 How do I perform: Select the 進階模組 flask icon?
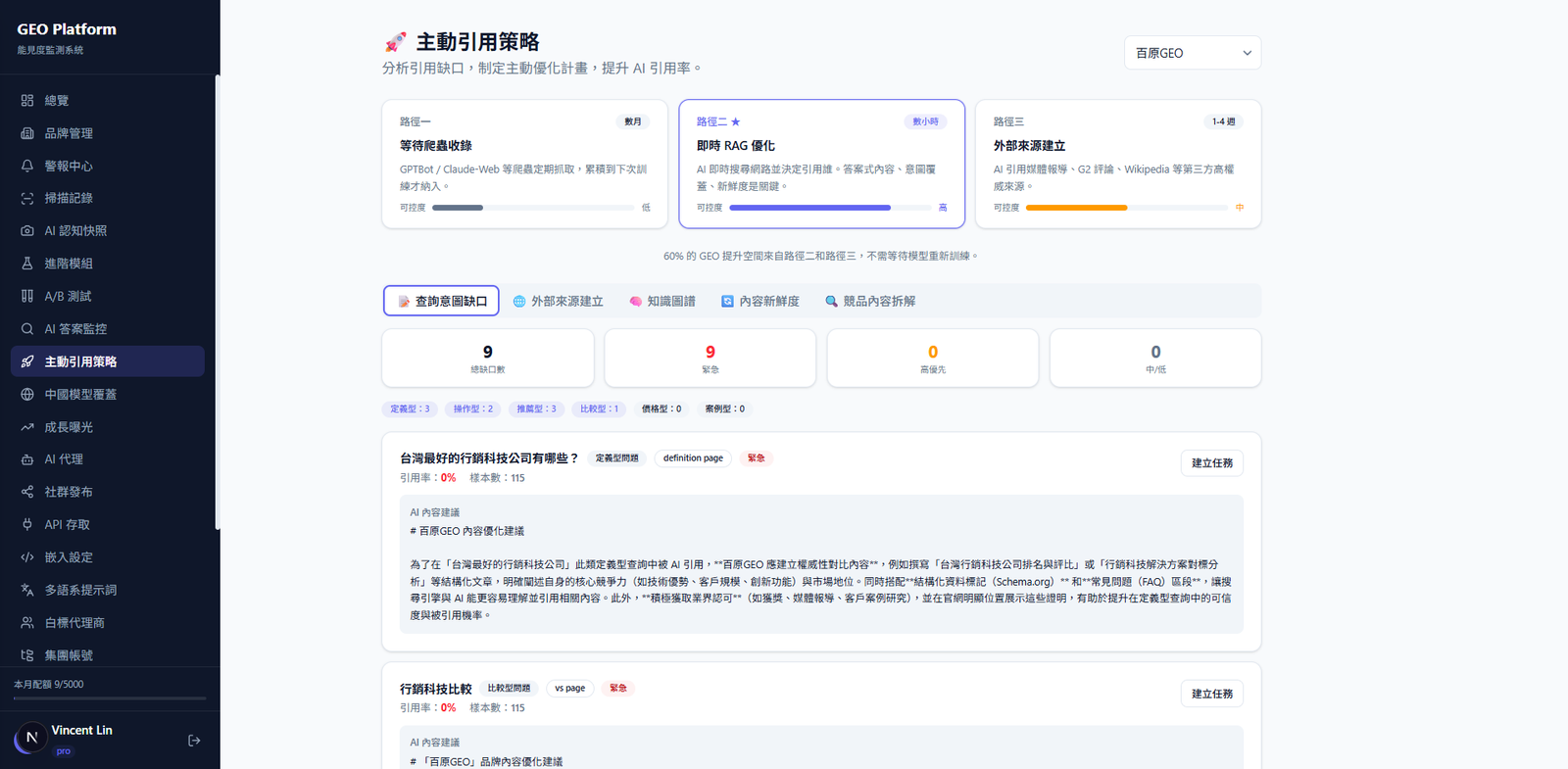pyautogui.click(x=27, y=264)
